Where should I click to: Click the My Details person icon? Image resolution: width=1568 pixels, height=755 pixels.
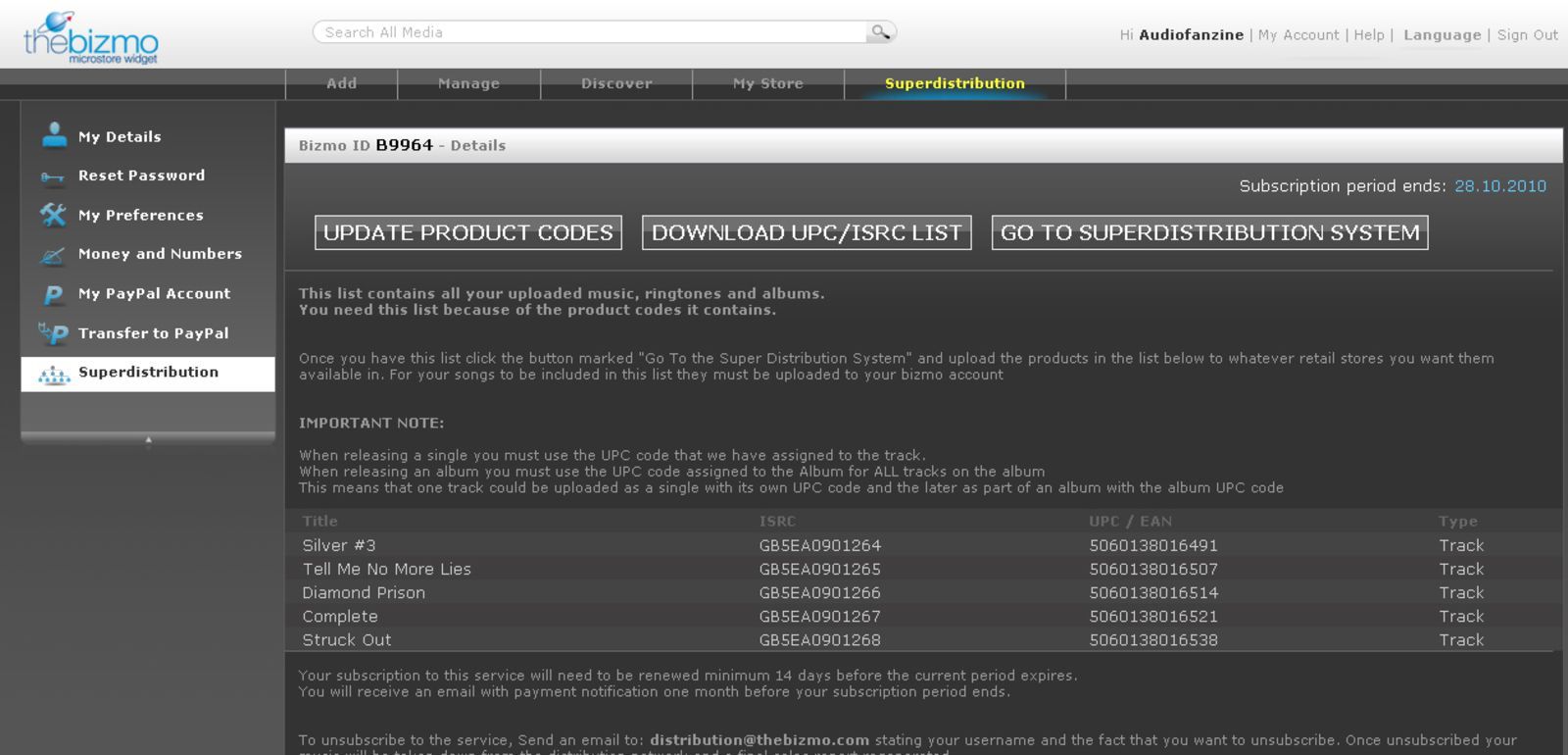click(x=54, y=135)
